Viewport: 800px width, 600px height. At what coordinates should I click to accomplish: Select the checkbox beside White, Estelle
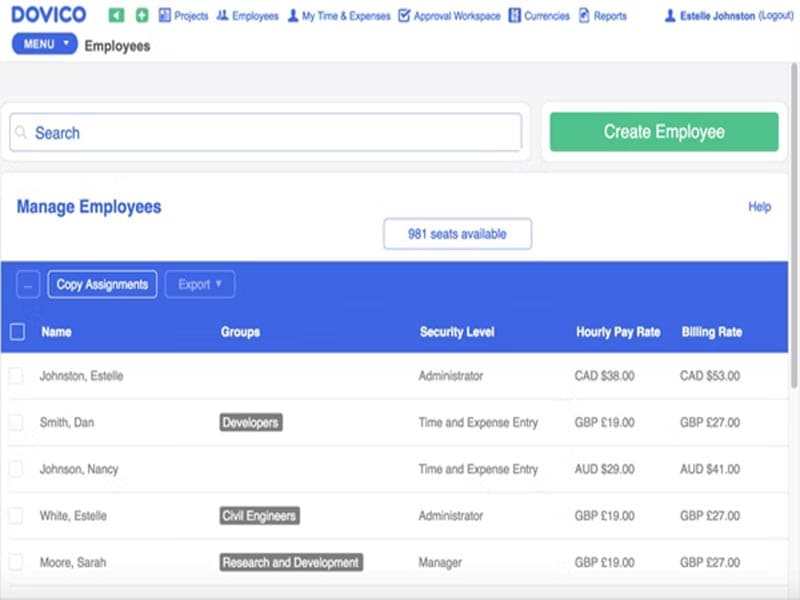click(x=16, y=516)
